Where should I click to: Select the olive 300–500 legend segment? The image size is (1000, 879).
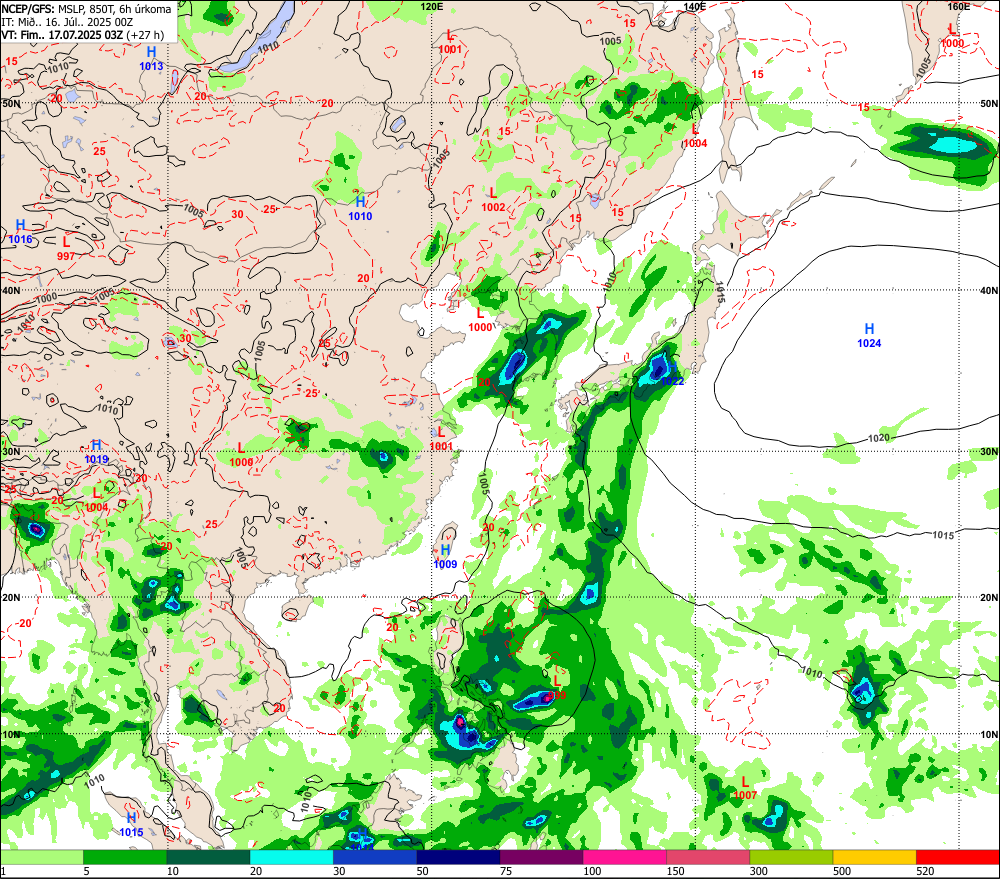point(791,857)
